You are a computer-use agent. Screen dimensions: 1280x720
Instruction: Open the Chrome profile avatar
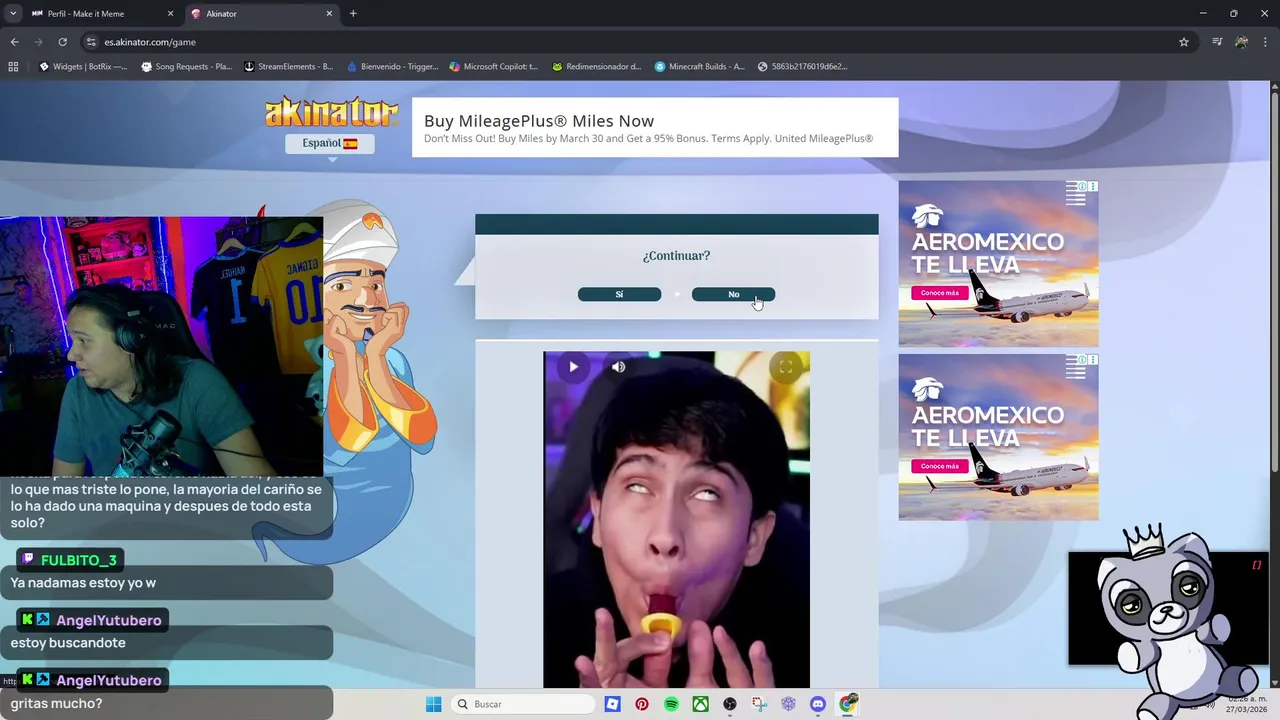click(x=1241, y=42)
